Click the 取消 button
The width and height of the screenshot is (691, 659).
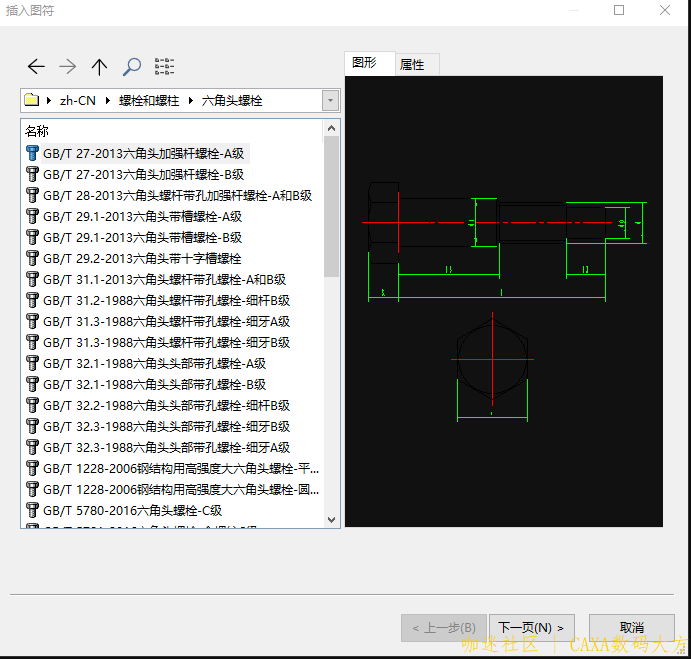point(631,628)
